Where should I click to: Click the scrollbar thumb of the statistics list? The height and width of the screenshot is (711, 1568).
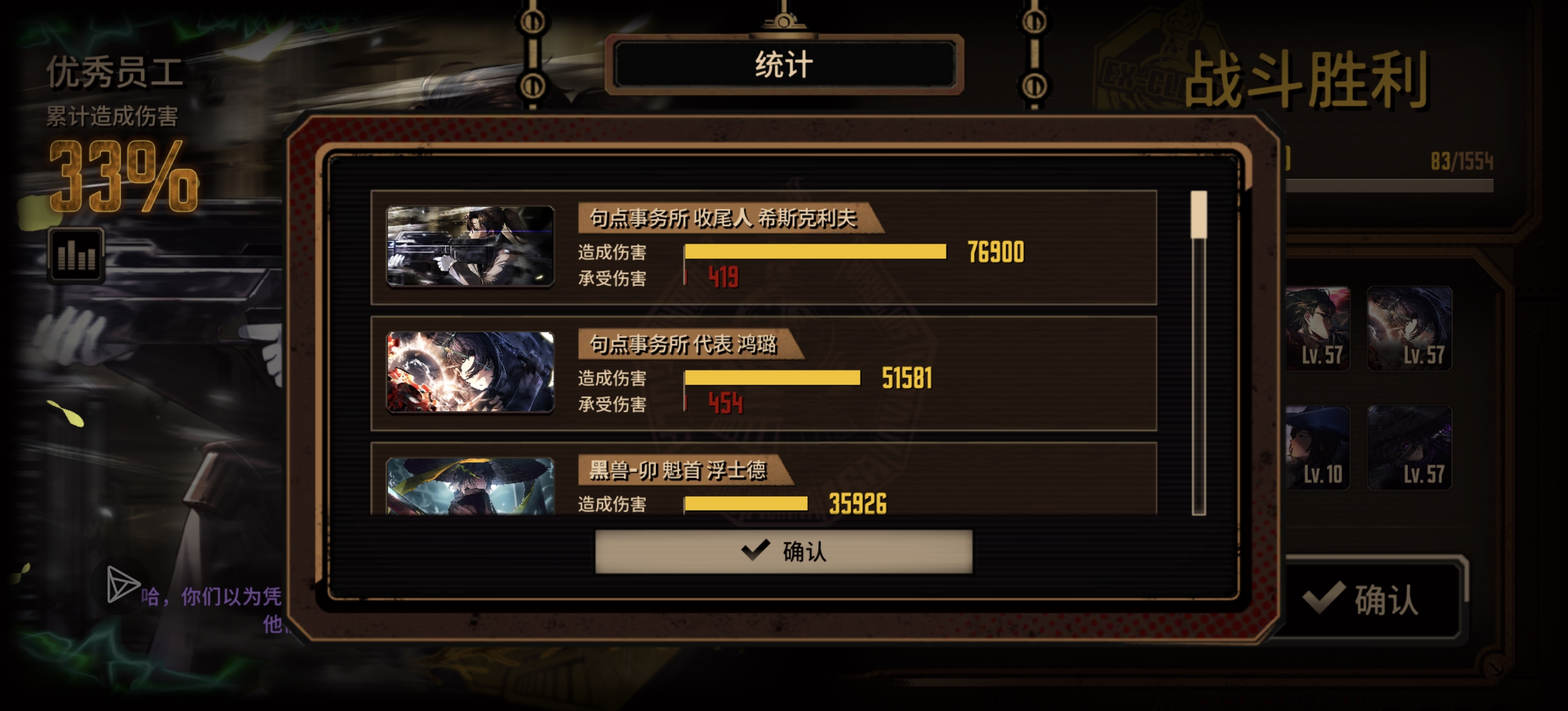click(1199, 214)
